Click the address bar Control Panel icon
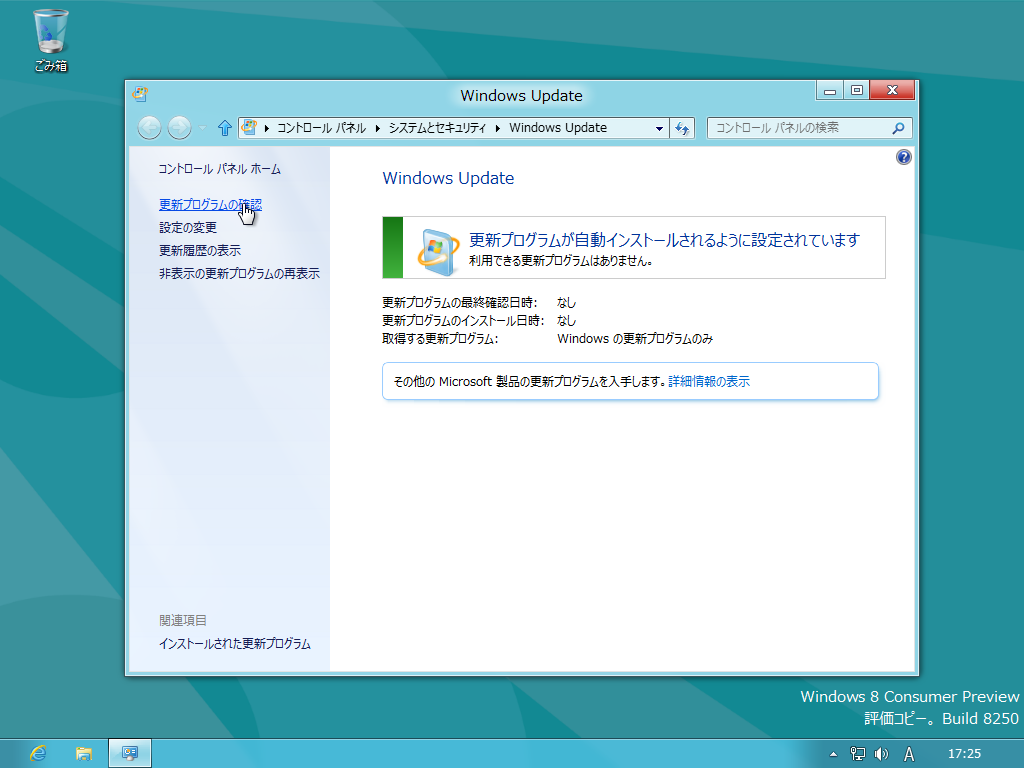The height and width of the screenshot is (768, 1024). 249,127
